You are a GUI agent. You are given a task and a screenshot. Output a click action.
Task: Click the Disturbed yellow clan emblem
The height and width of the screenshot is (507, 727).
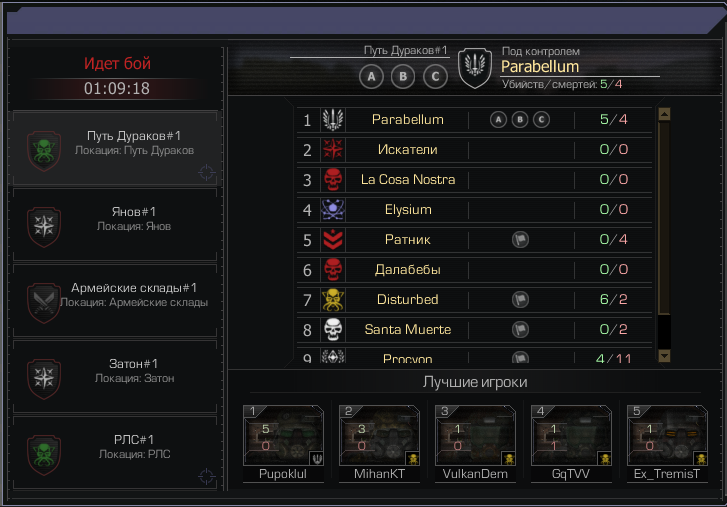tap(333, 299)
